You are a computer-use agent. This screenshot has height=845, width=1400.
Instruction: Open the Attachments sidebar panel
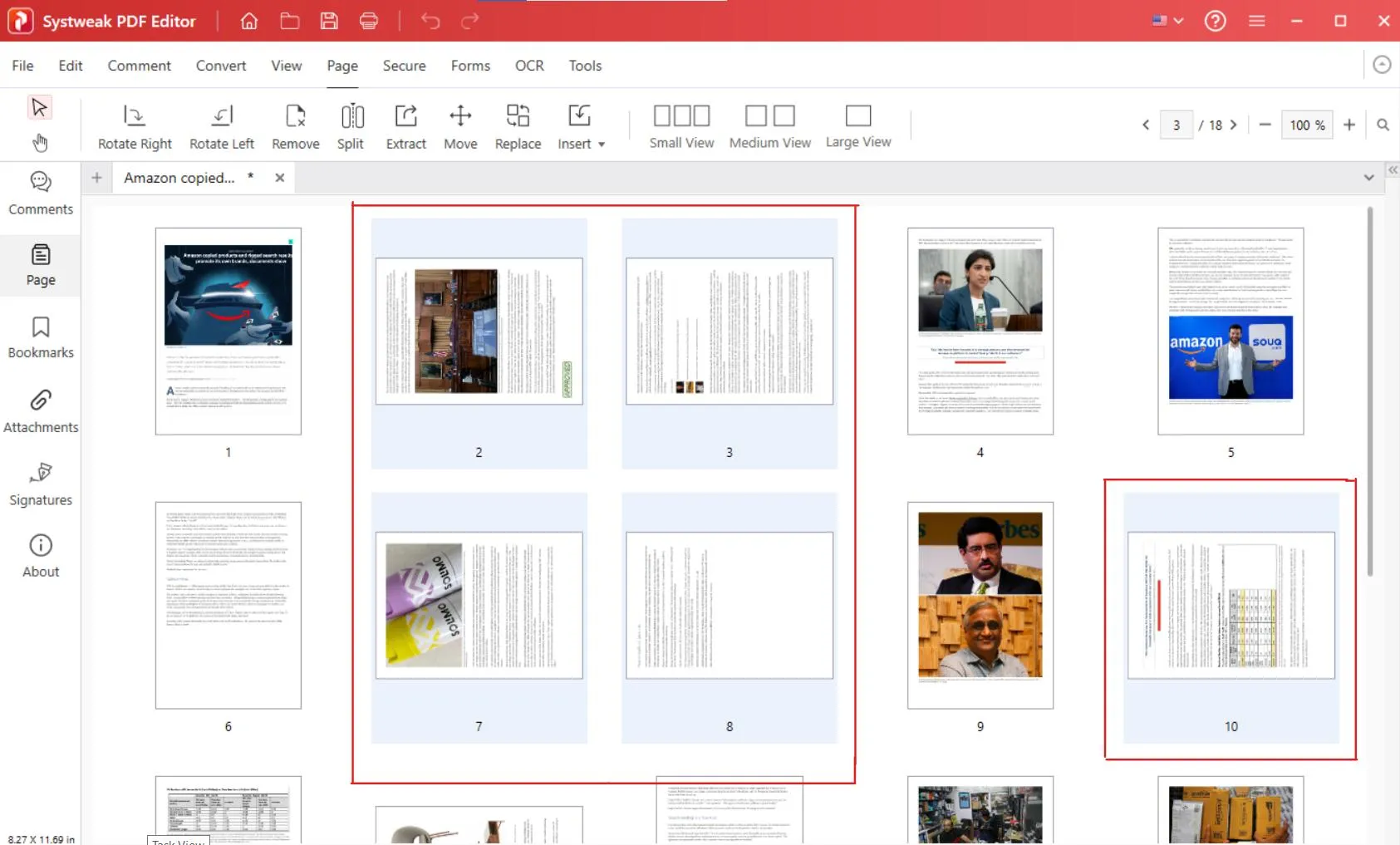tap(41, 411)
